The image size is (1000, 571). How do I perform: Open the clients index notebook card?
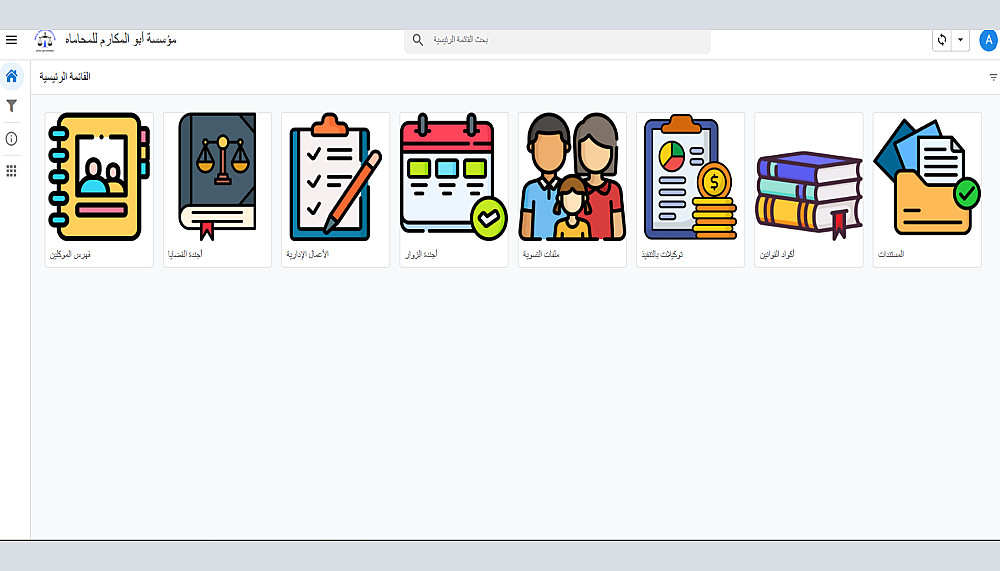(x=99, y=189)
